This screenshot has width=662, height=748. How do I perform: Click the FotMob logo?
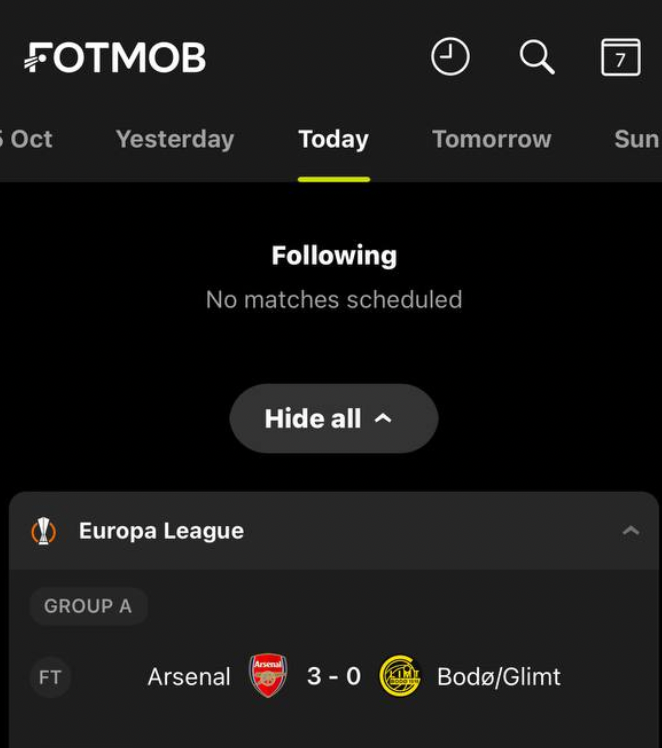[x=115, y=58]
